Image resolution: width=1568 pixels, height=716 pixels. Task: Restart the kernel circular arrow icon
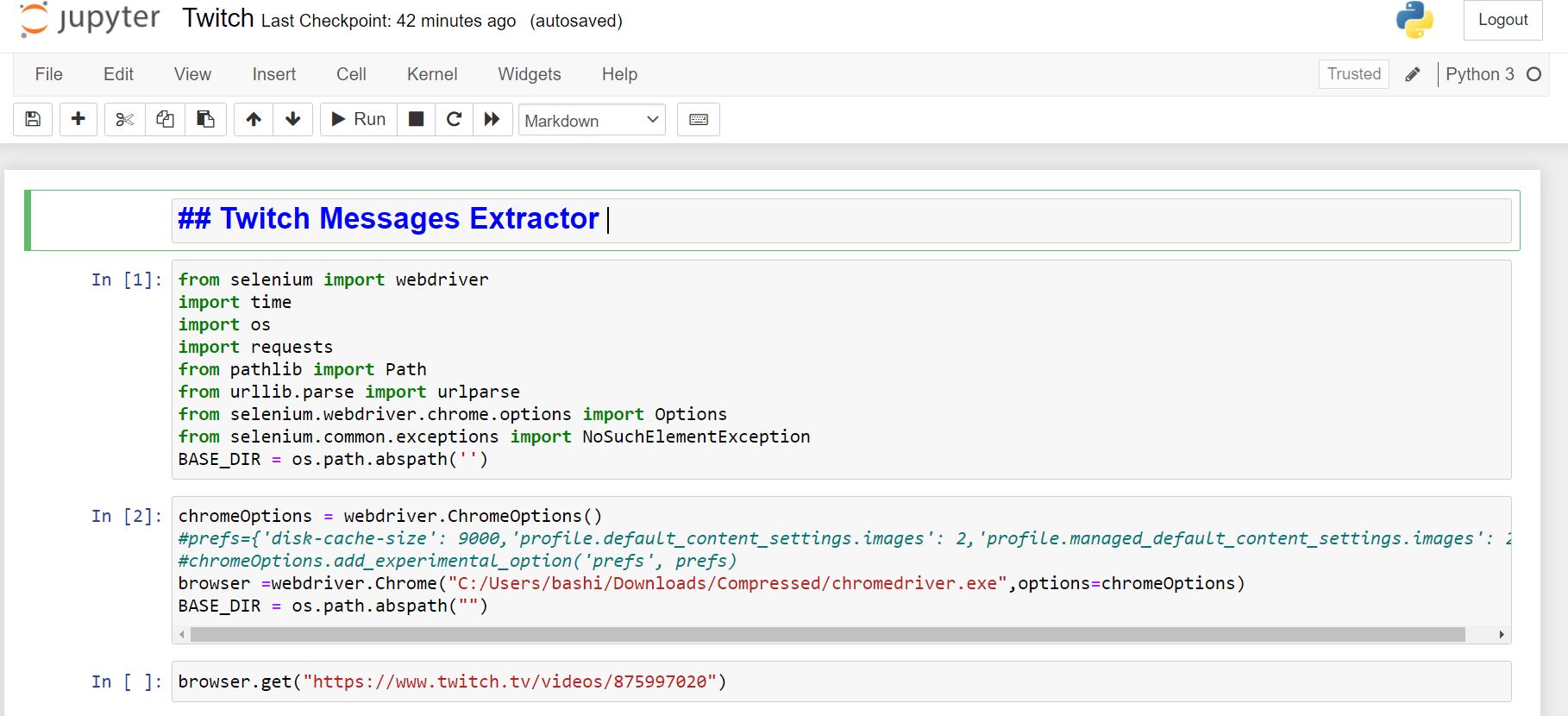(x=454, y=119)
